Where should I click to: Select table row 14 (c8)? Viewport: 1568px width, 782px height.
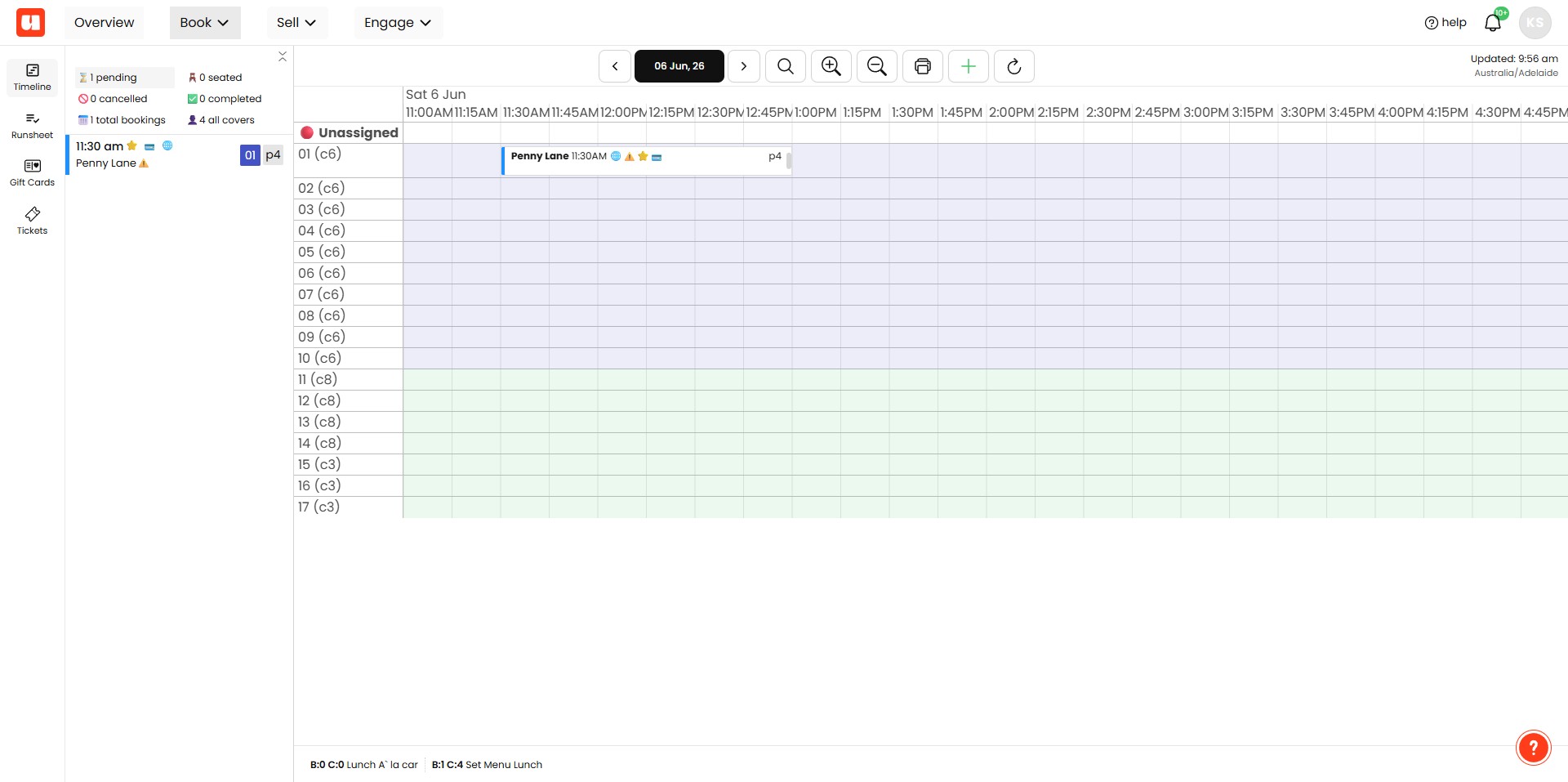tap(349, 443)
